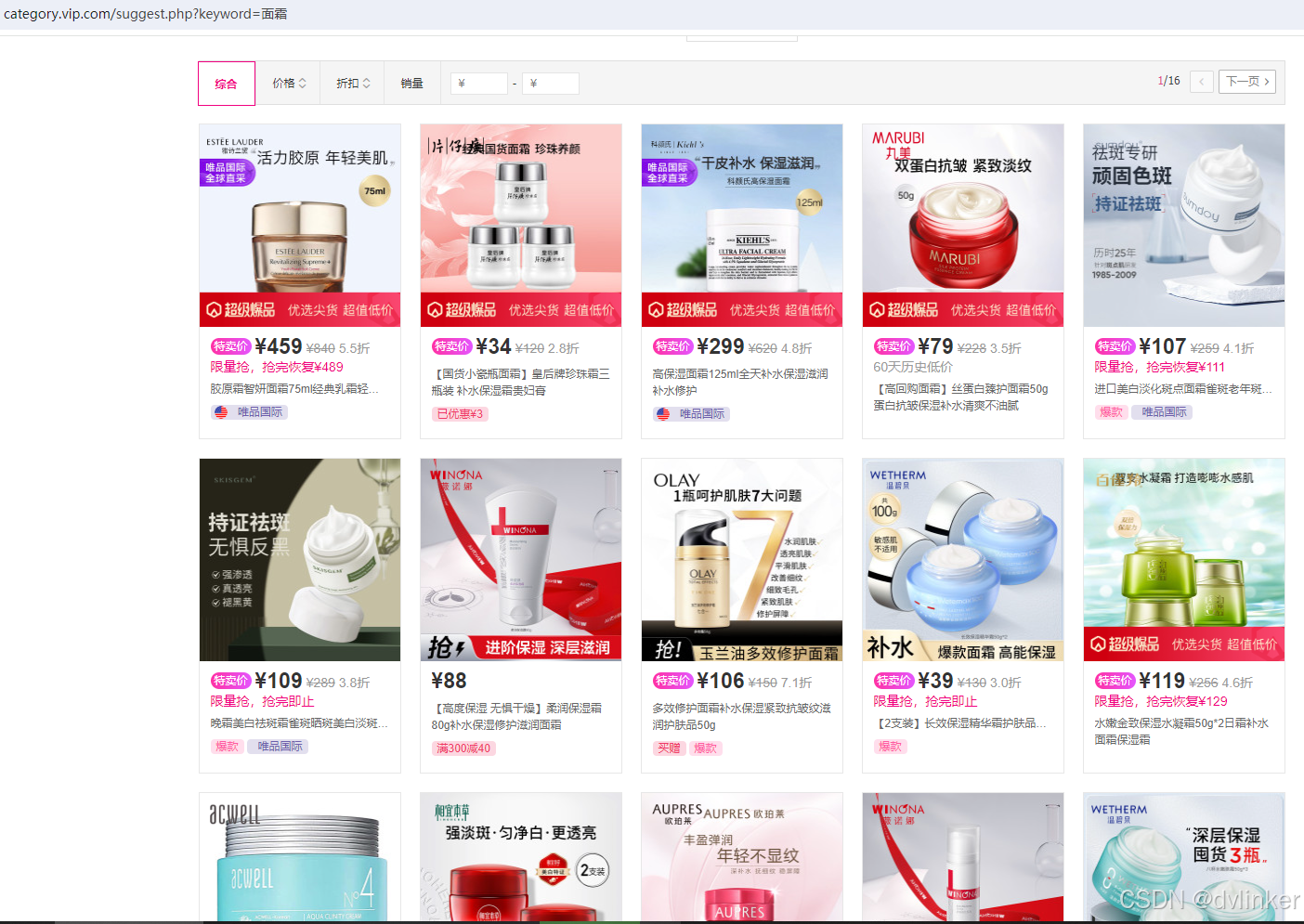Go to previous page arrow button

click(x=1202, y=82)
